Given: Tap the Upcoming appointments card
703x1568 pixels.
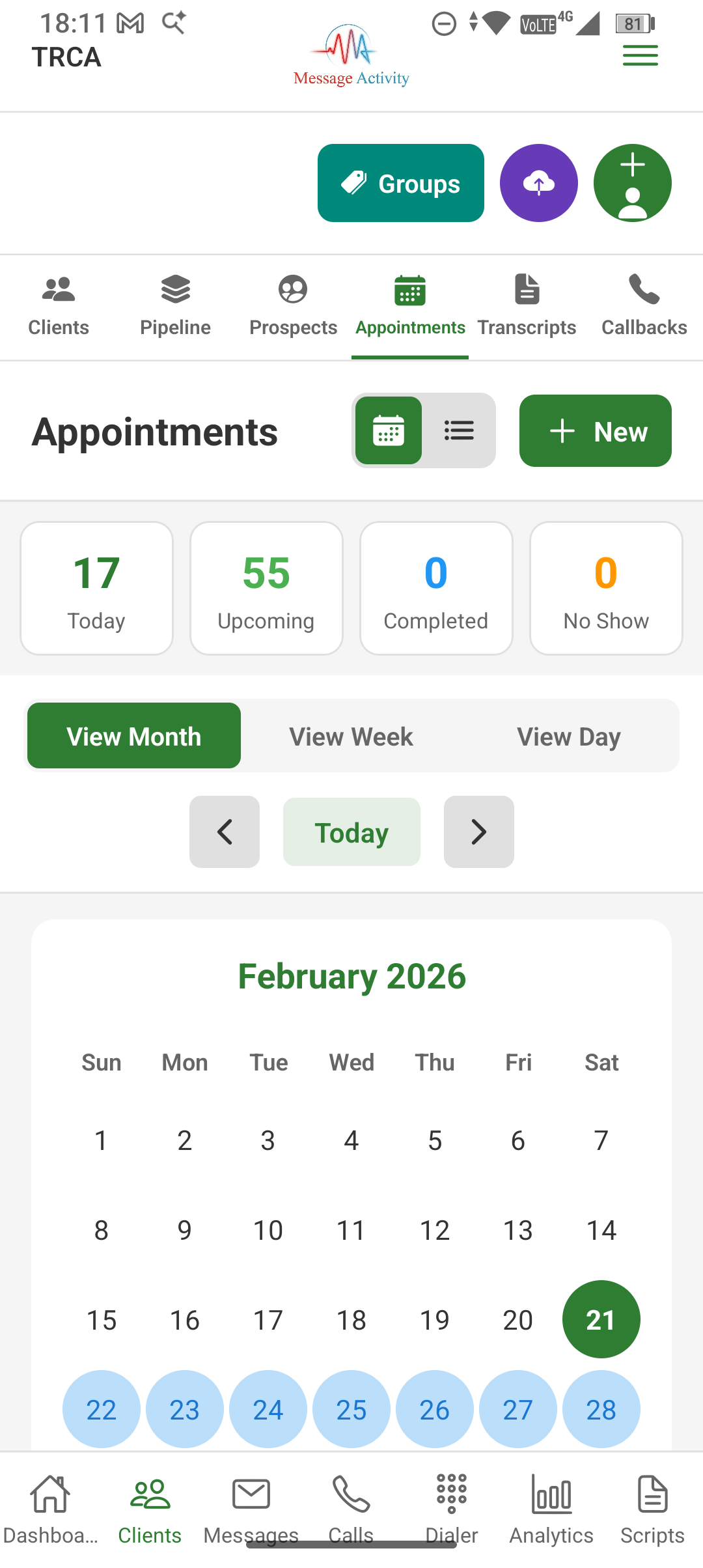Looking at the screenshot, I should coord(266,588).
